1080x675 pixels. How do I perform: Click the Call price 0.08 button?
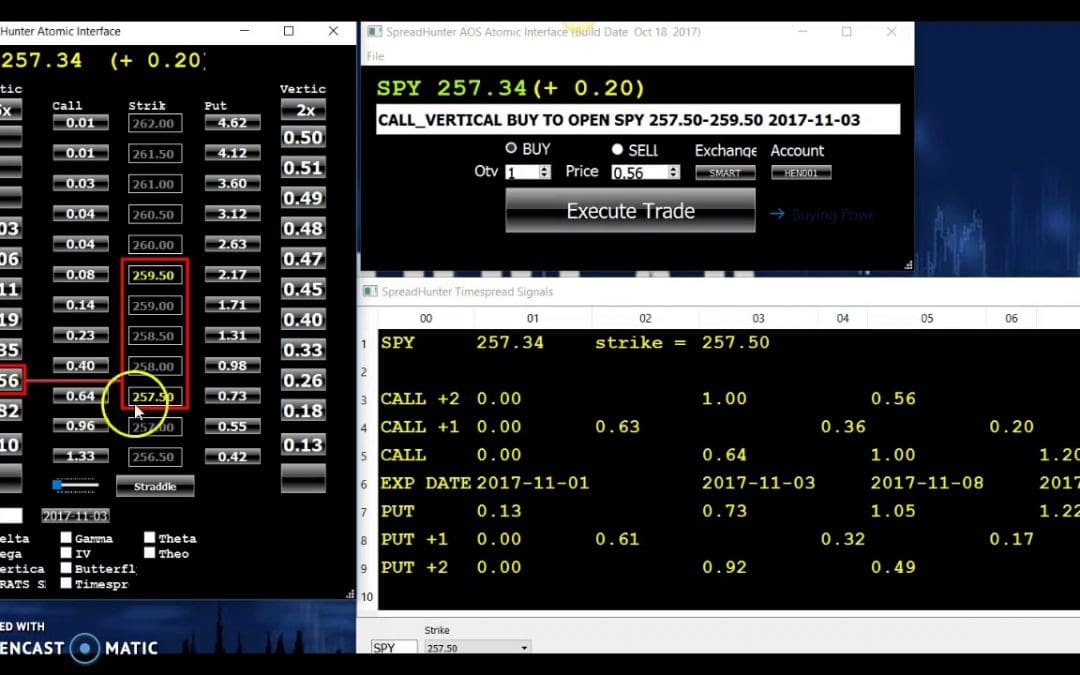tap(81, 274)
